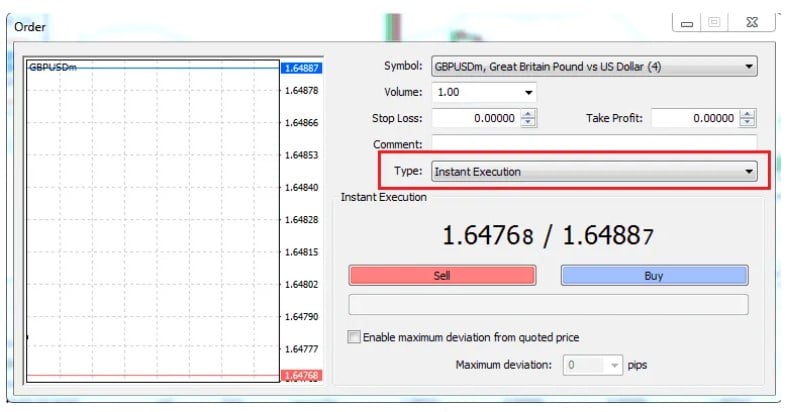Increase Stop Loss with the up arrow
This screenshot has width=788, height=412.
pyautogui.click(x=529, y=114)
